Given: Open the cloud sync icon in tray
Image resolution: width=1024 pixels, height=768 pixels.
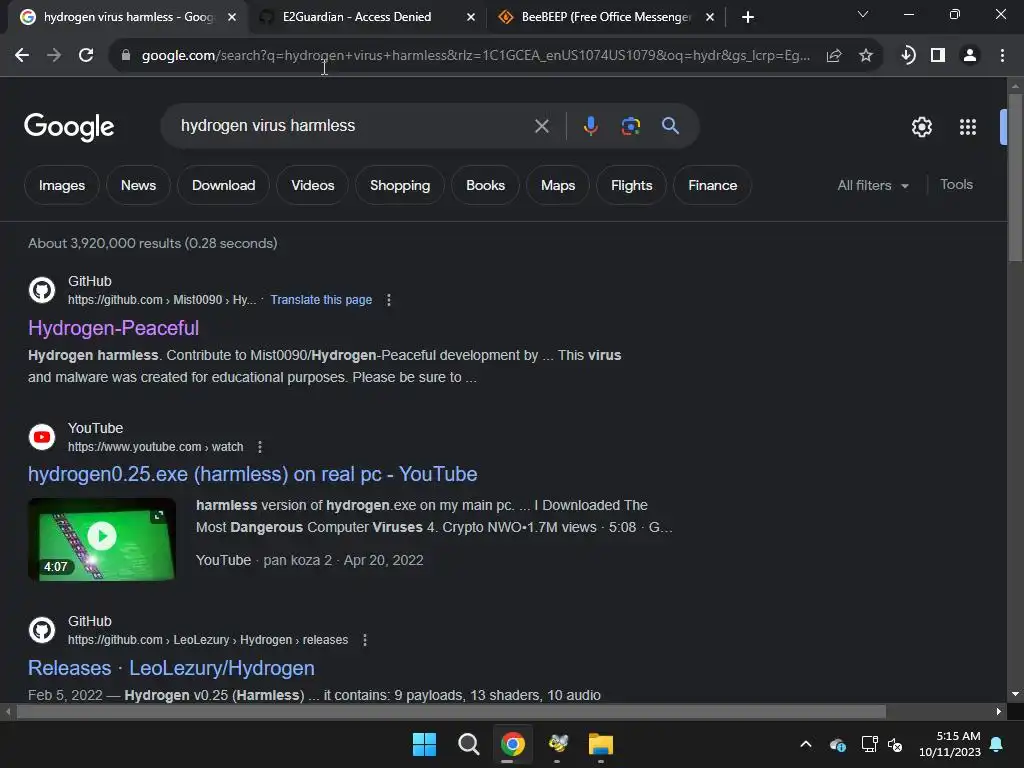Looking at the screenshot, I should coord(838,744).
